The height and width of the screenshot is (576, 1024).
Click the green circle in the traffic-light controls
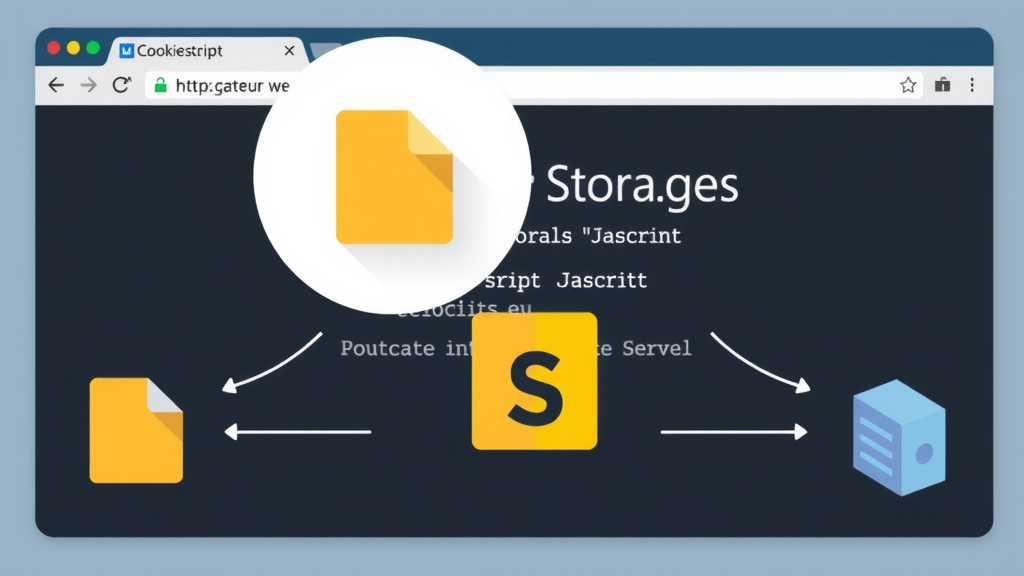92,47
